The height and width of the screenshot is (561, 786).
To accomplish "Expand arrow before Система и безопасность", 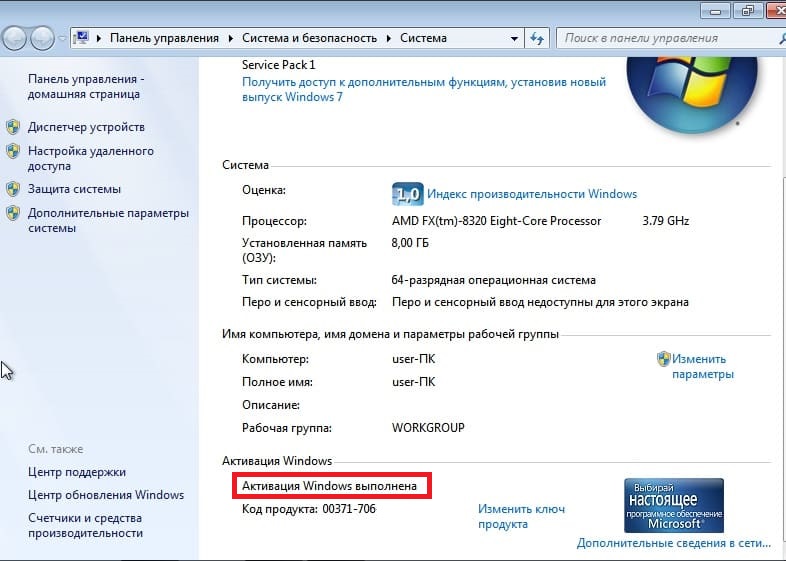I will (231, 38).
